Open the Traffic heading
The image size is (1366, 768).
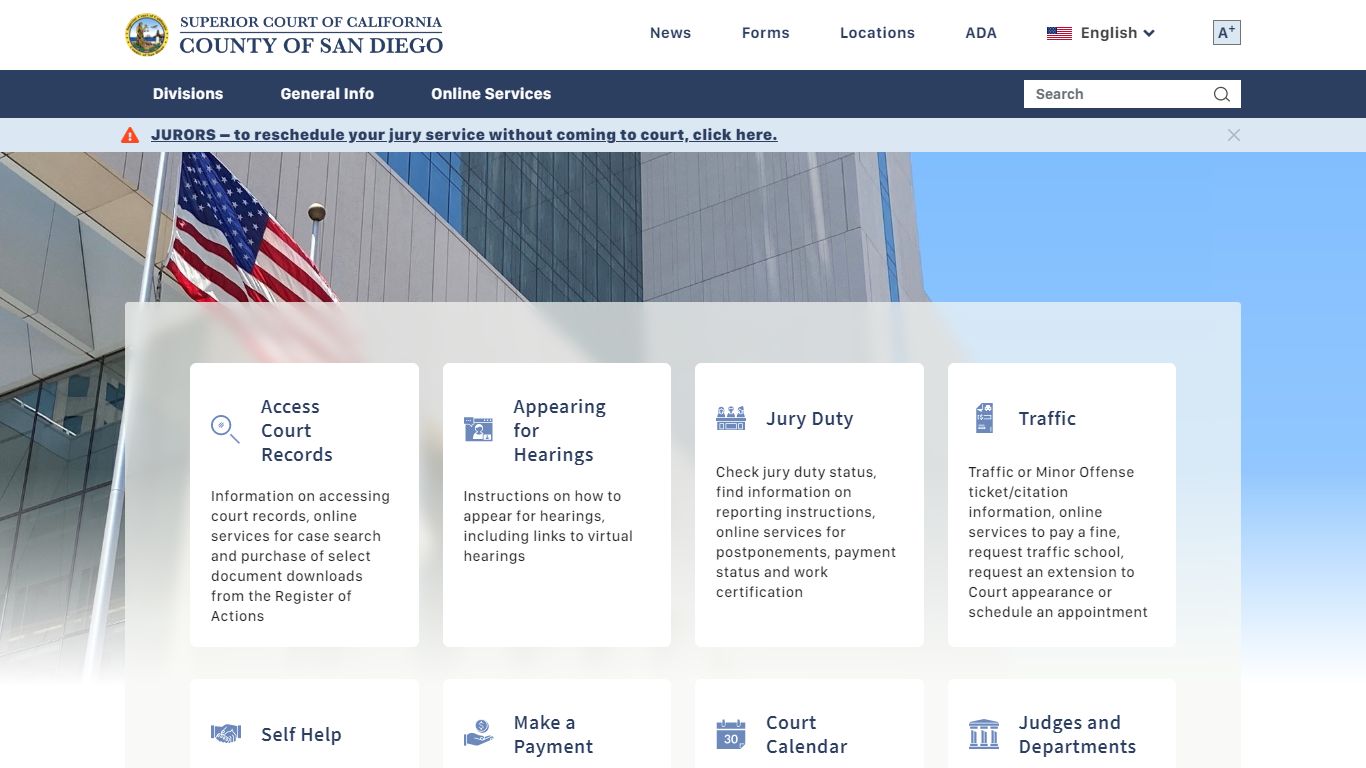[x=1047, y=418]
